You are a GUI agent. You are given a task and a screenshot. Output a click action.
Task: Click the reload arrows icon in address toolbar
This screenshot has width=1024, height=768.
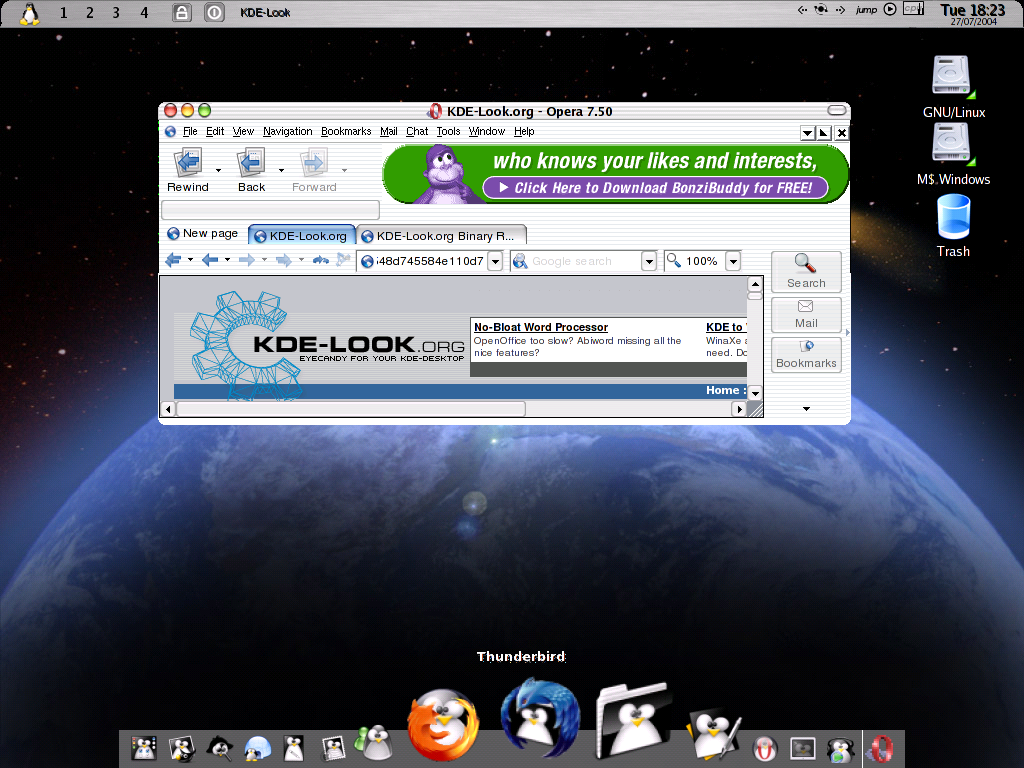(x=321, y=260)
